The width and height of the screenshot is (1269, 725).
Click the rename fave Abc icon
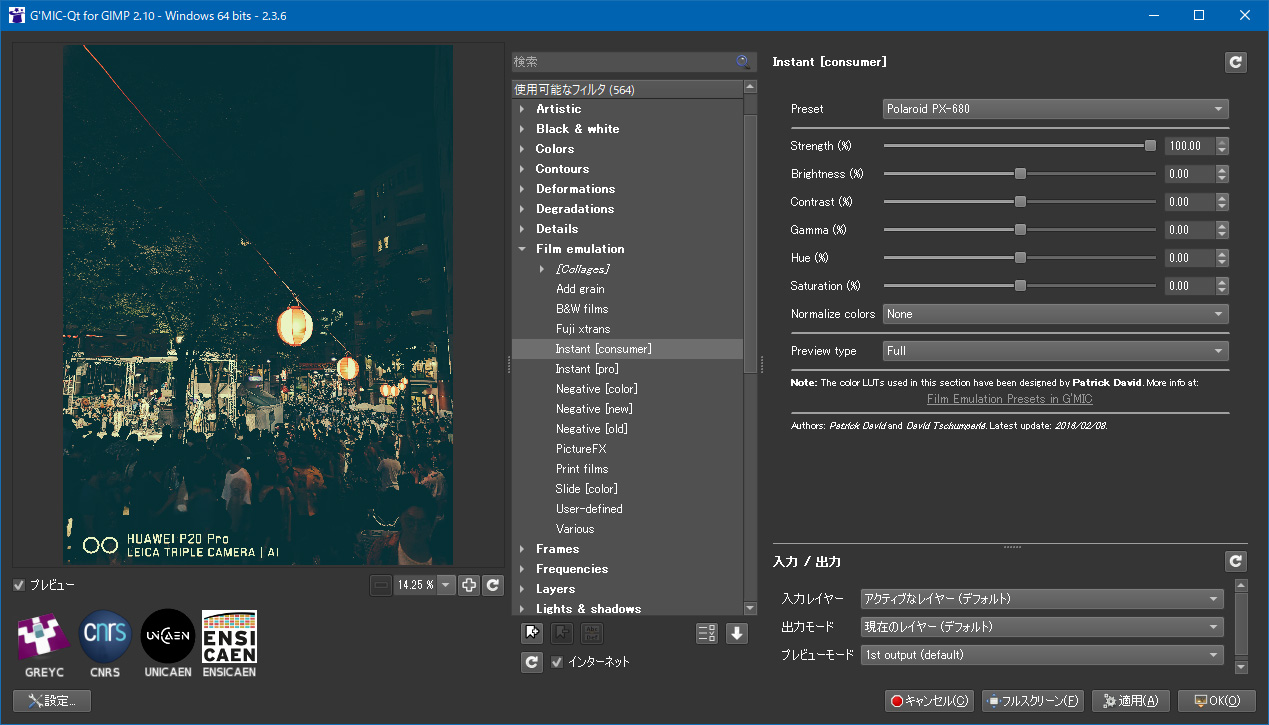(x=591, y=633)
